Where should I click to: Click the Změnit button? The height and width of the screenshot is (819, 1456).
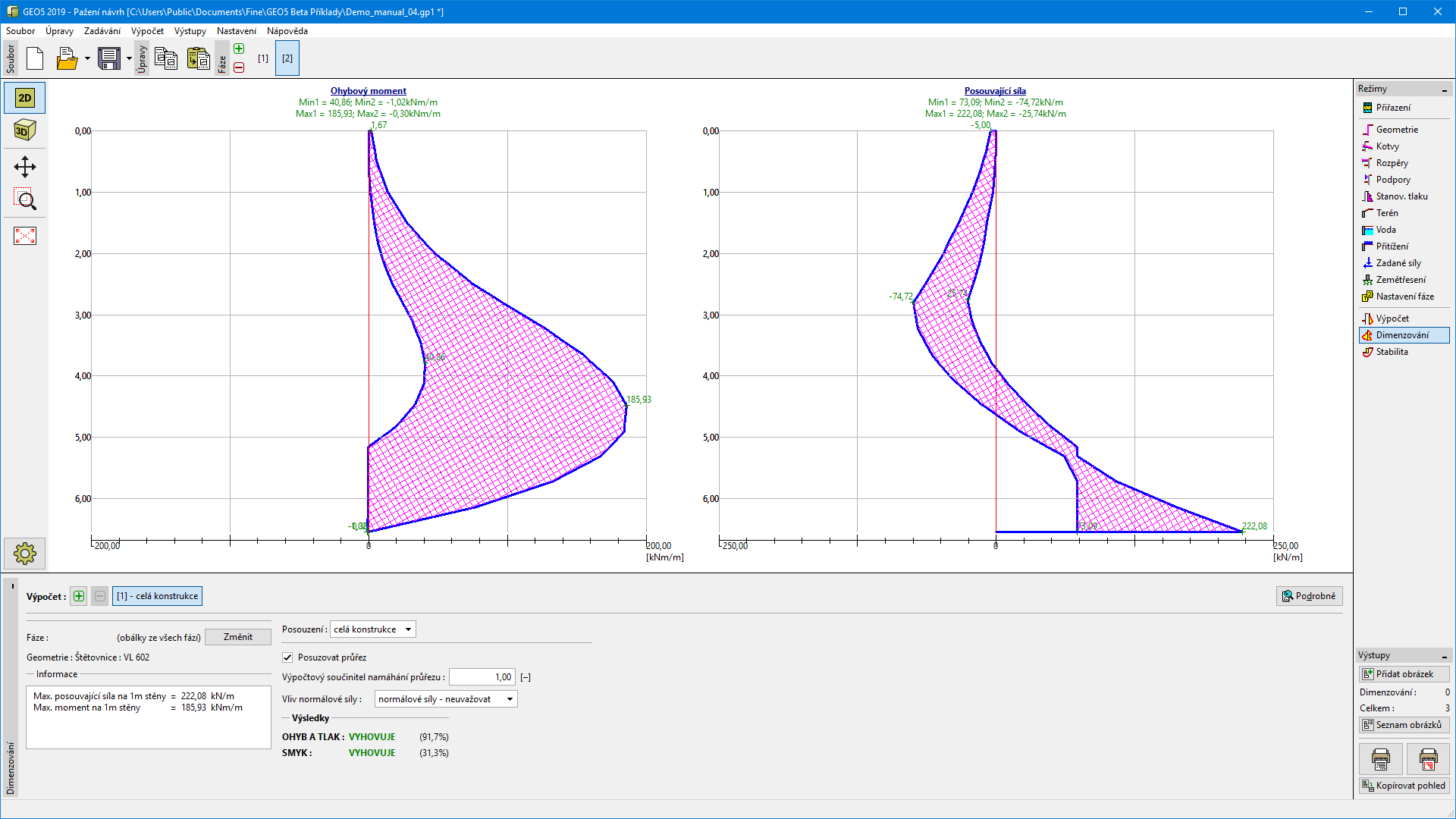point(237,637)
